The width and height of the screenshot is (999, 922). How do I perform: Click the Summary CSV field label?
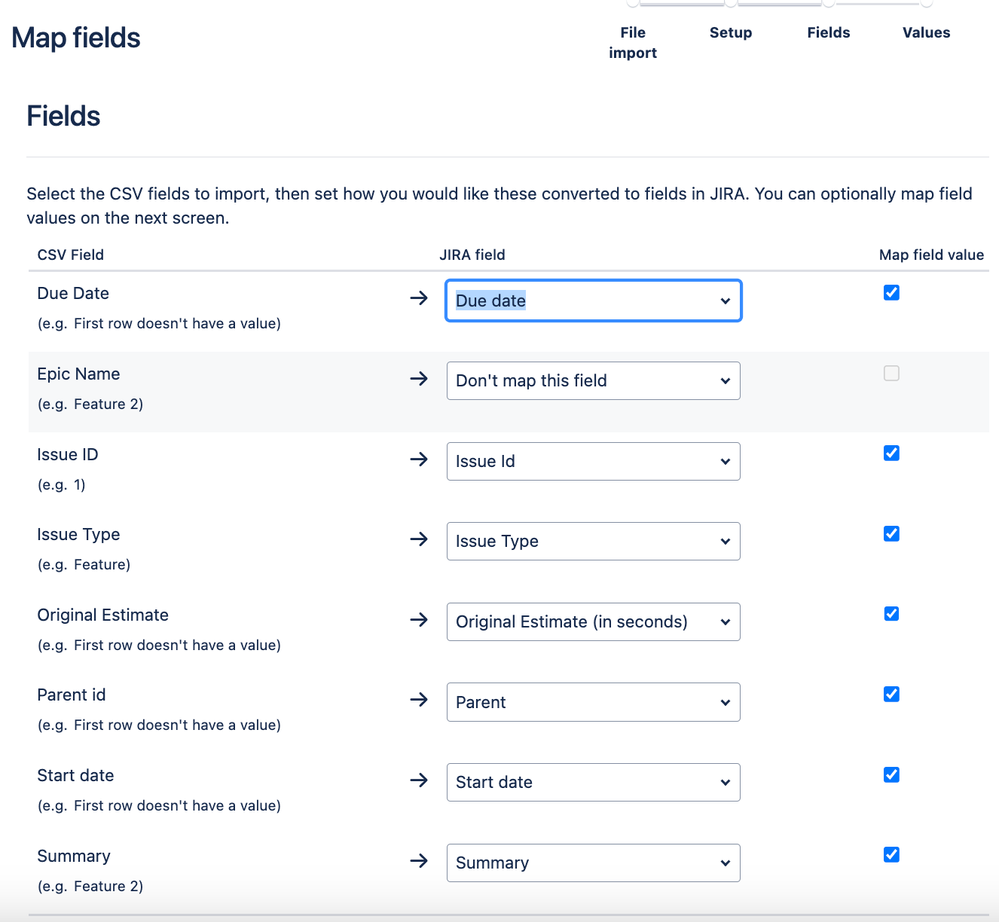(73, 856)
